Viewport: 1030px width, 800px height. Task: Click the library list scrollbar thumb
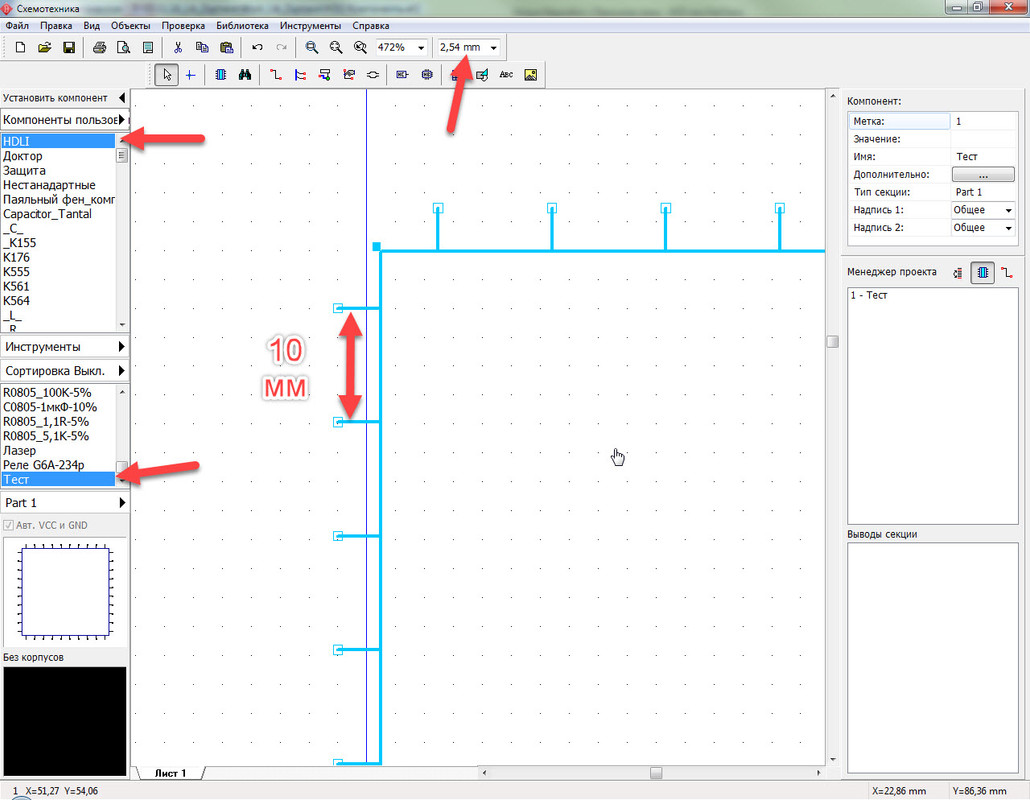click(122, 156)
